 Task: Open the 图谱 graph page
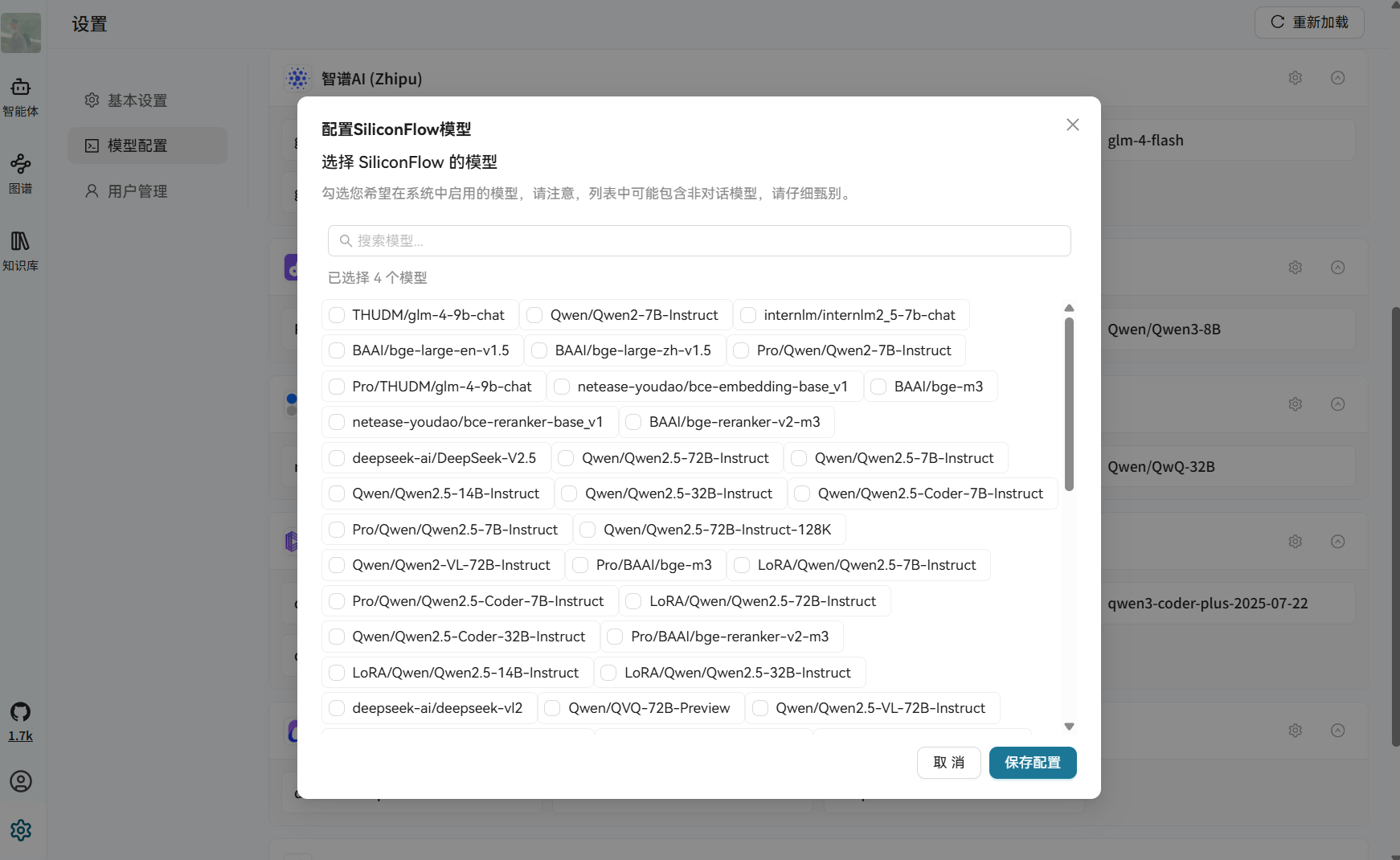pyautogui.click(x=21, y=174)
